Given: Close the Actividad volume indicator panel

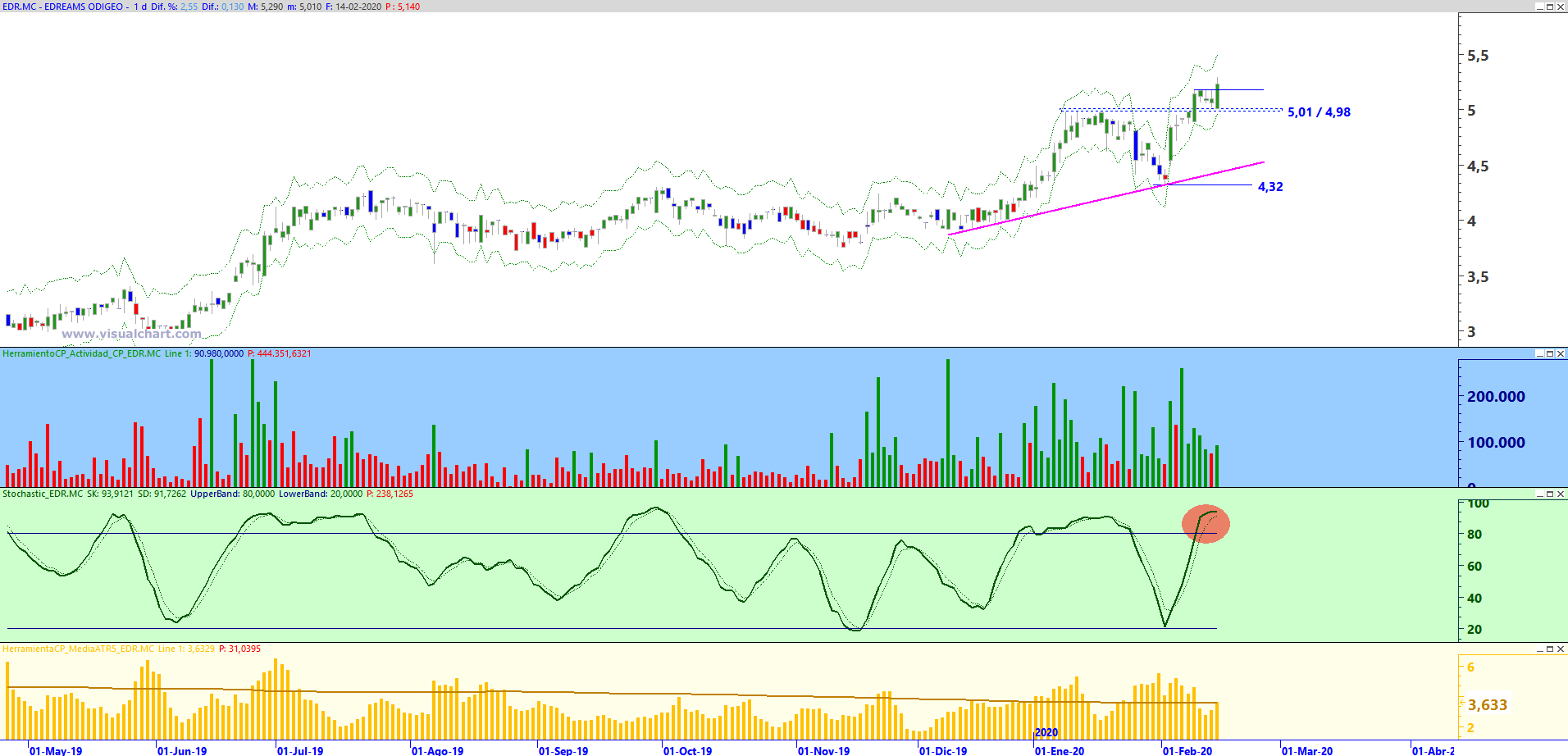Looking at the screenshot, I should click(x=1561, y=353).
